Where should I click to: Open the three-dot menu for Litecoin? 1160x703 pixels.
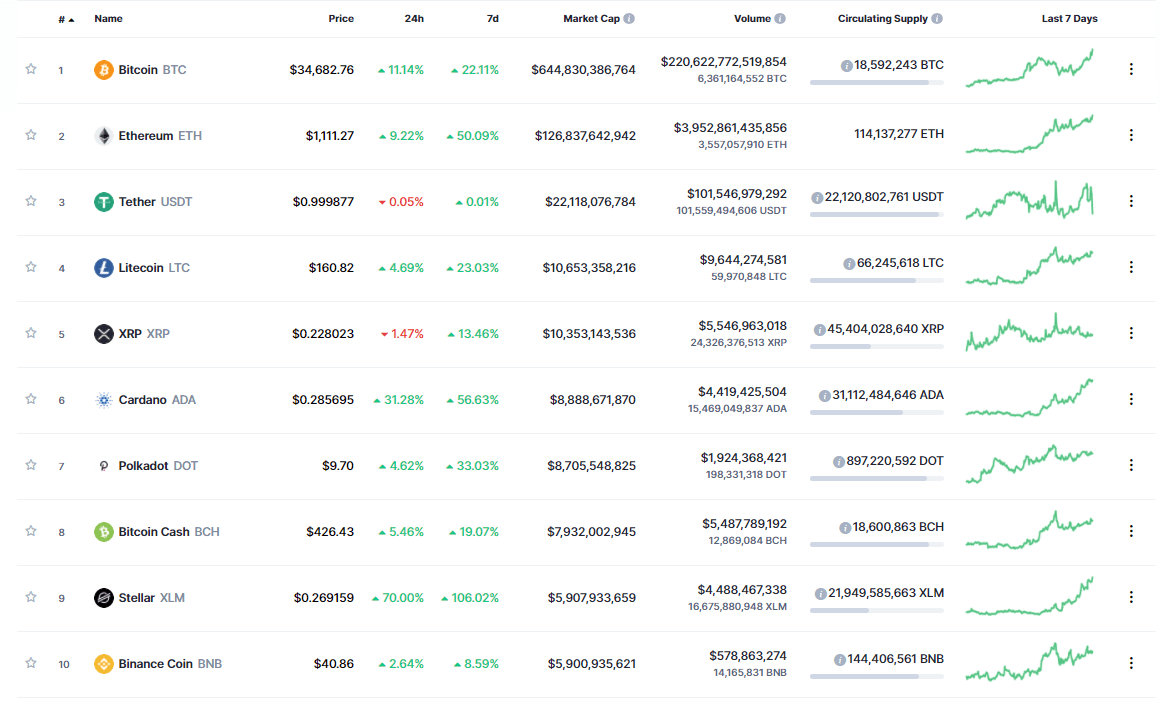coord(1131,266)
